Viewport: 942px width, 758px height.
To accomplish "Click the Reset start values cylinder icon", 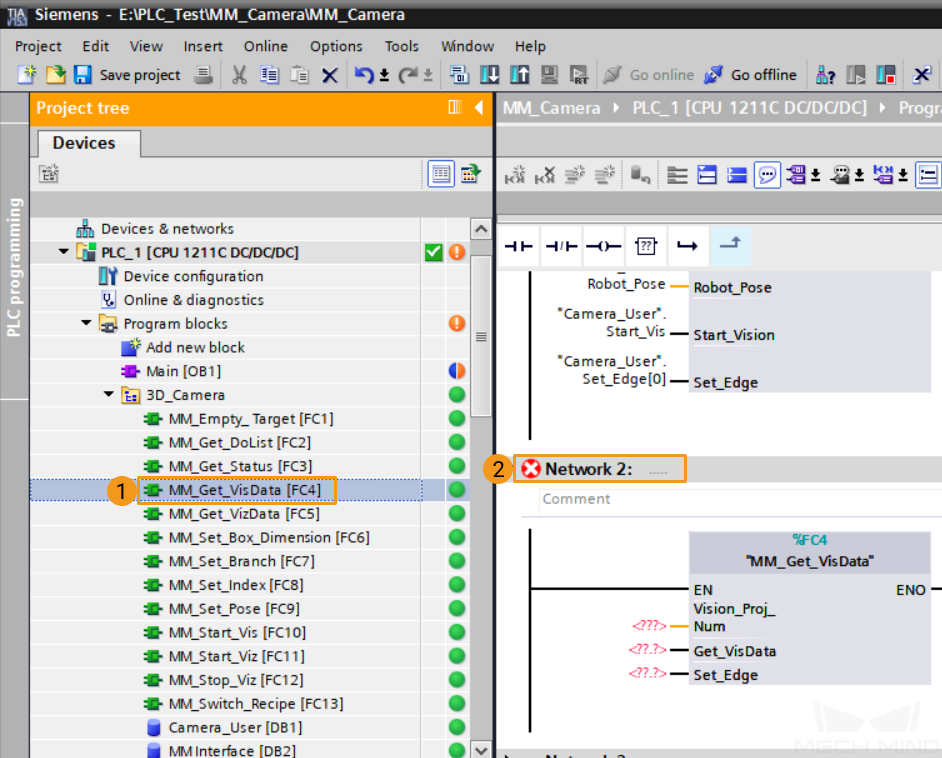I will pyautogui.click(x=640, y=175).
